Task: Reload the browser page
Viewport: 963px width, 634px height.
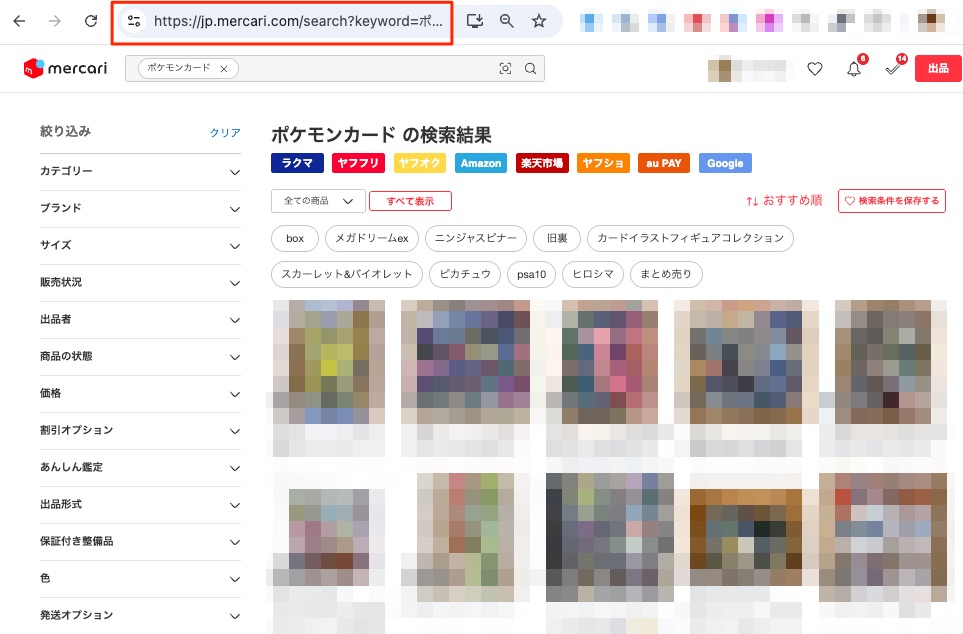Action: pos(91,21)
